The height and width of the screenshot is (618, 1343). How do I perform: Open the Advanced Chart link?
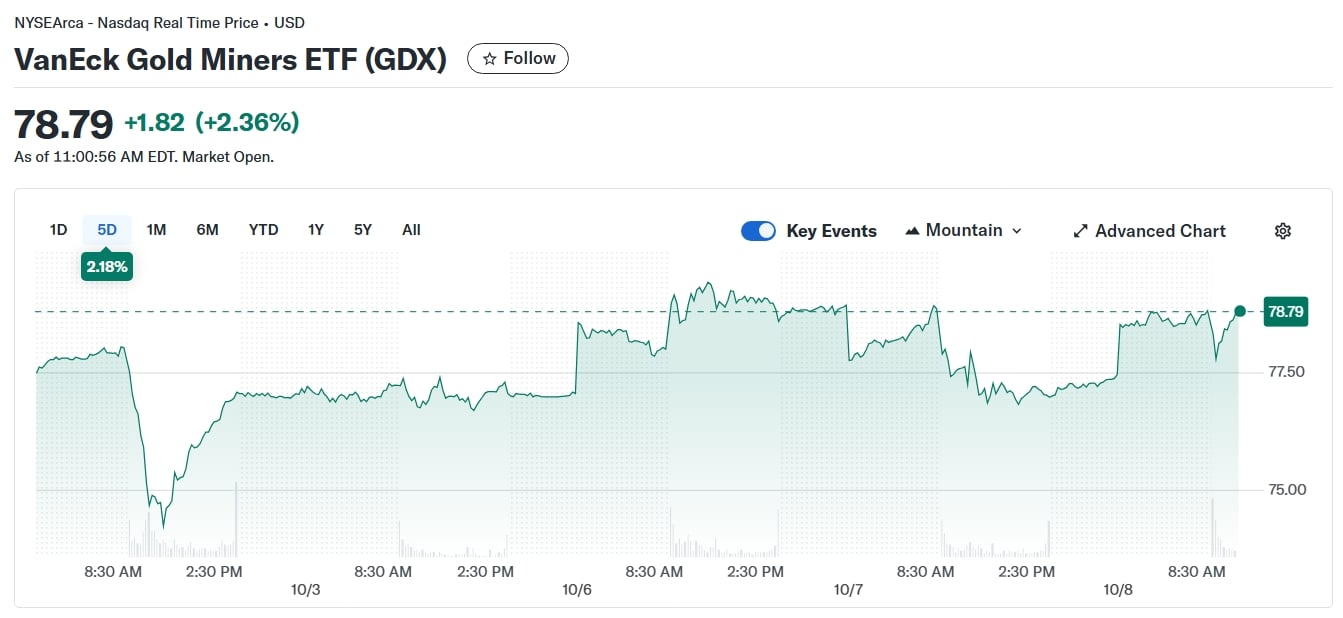(1149, 231)
